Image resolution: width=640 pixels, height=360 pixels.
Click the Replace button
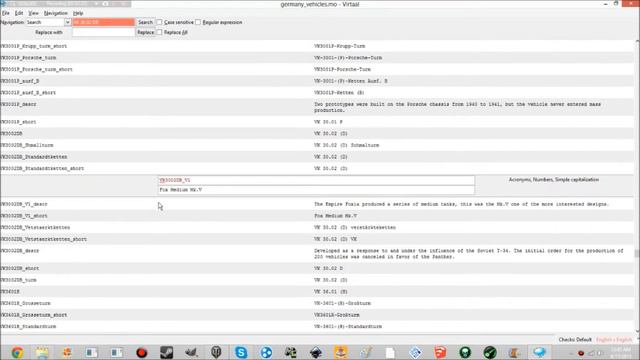[145, 32]
